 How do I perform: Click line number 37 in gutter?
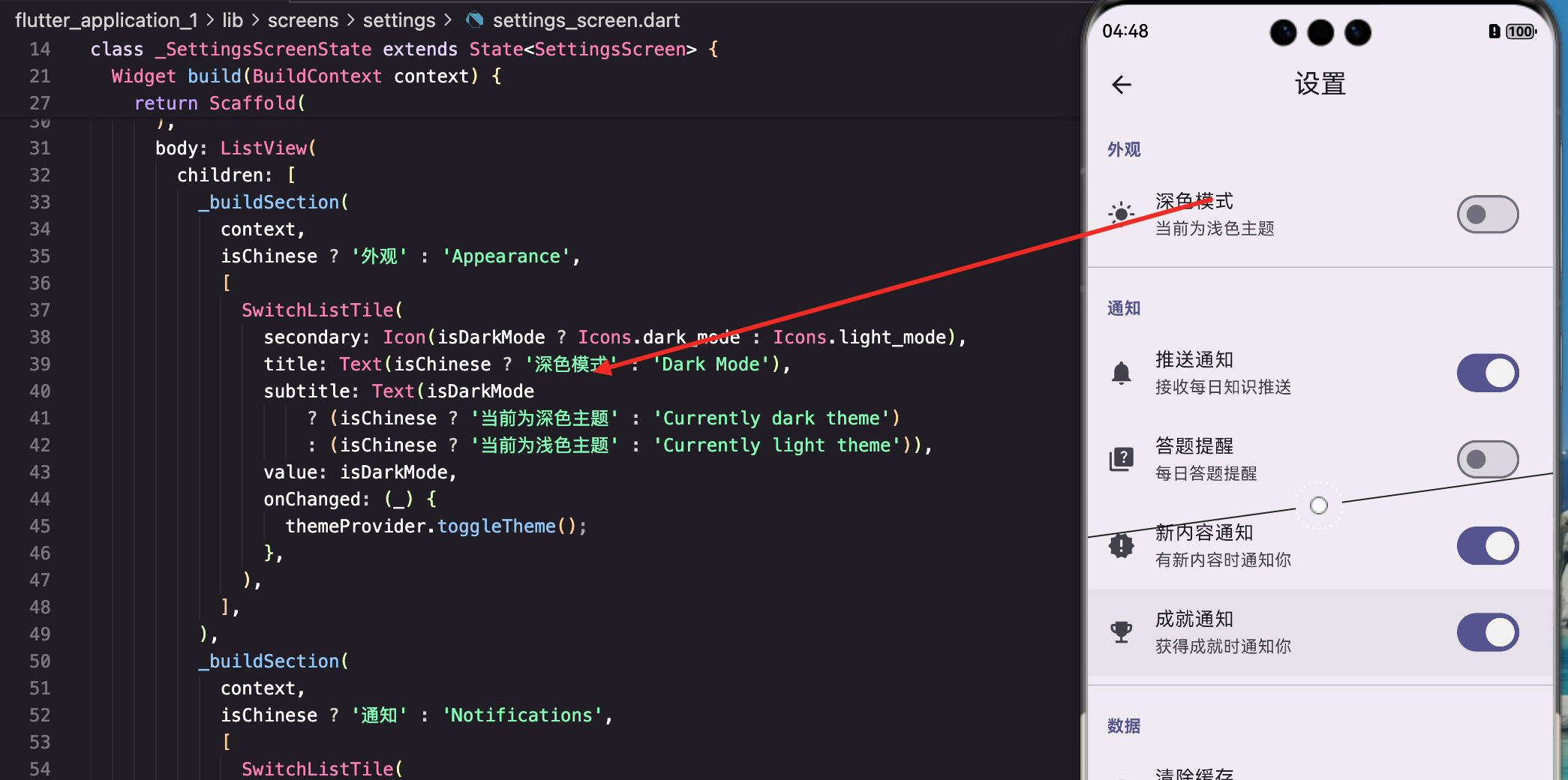click(x=40, y=310)
